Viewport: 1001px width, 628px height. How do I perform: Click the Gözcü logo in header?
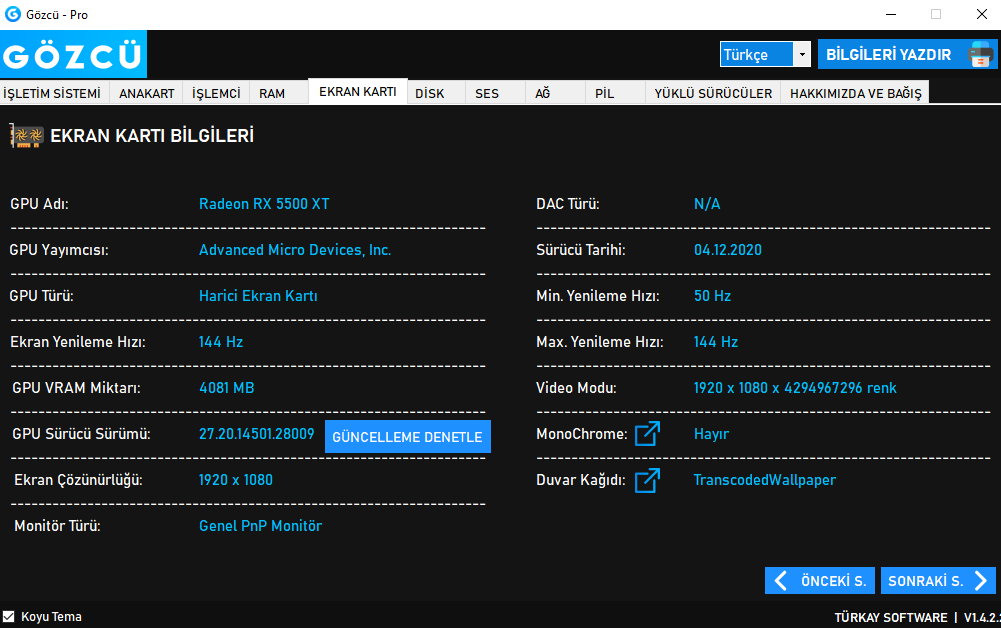click(73, 54)
